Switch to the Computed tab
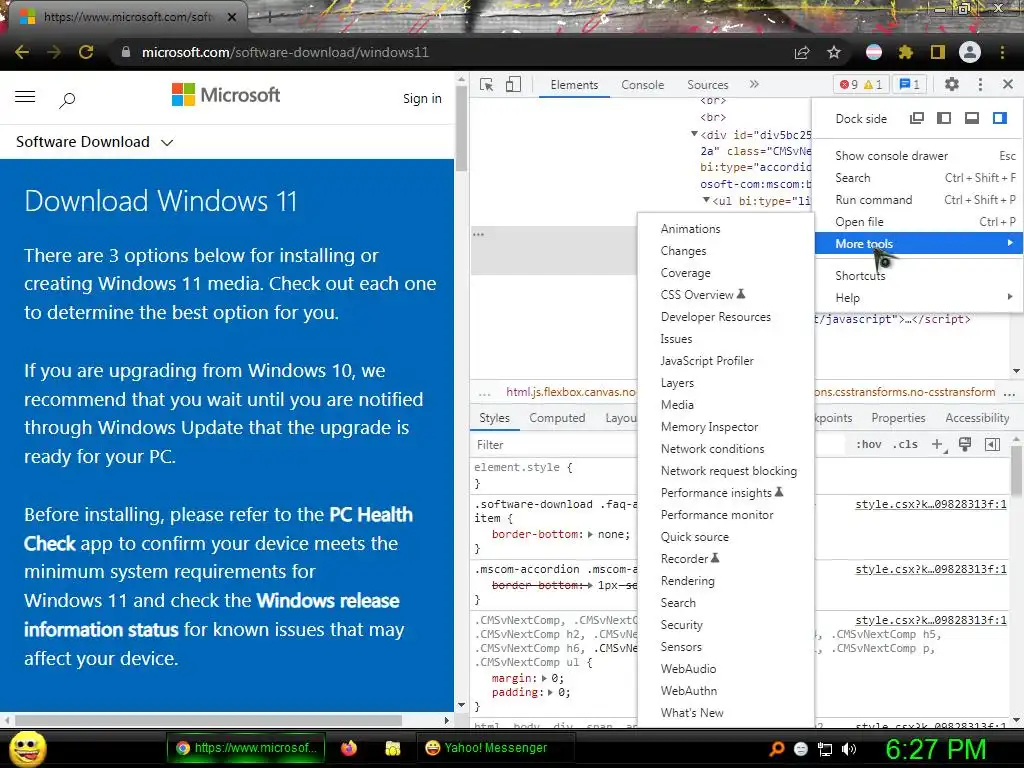This screenshot has height=768, width=1024. [557, 418]
